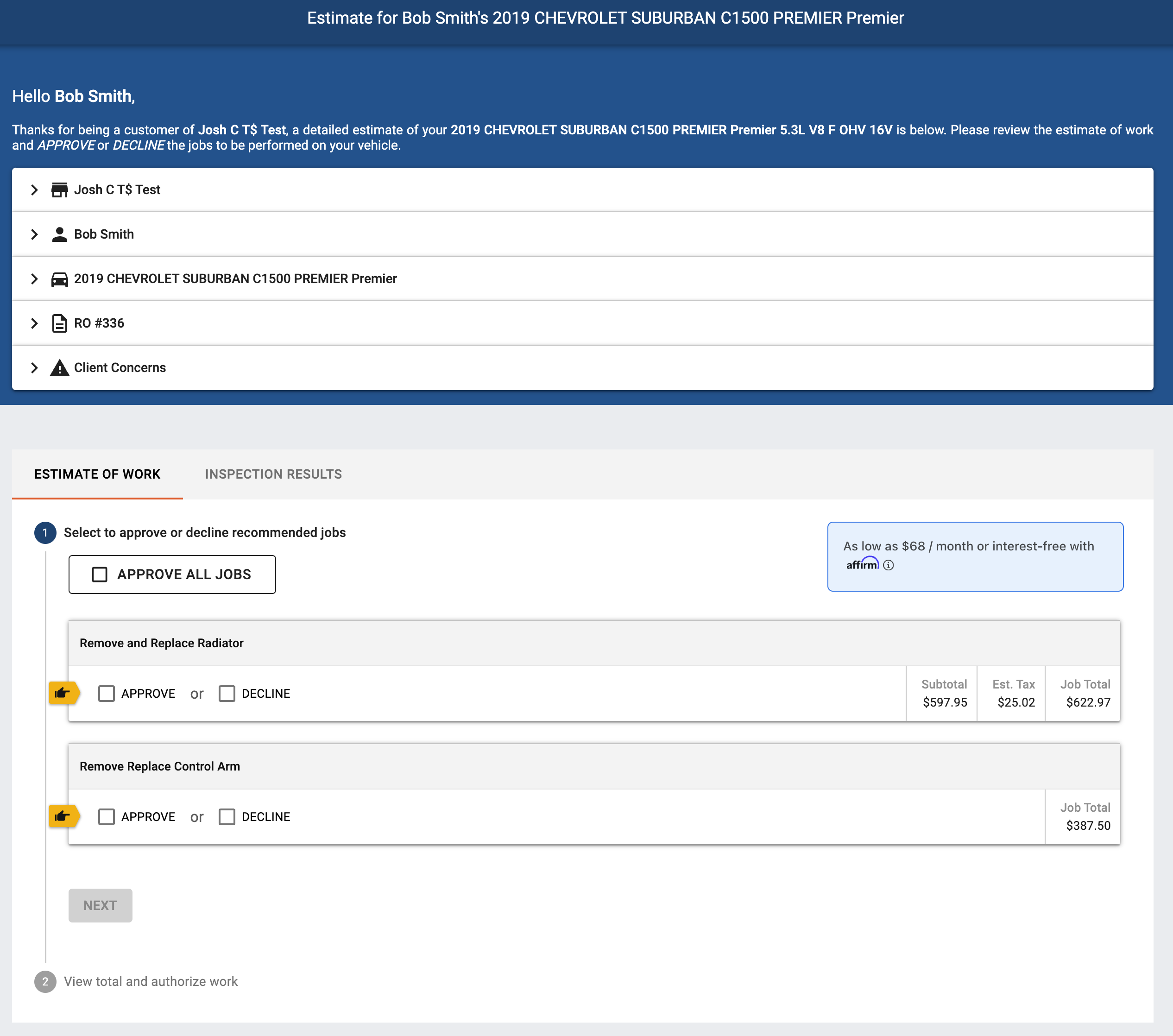Expand the Josh C T$ Test shop row chevron
The image size is (1173, 1036).
click(34, 190)
